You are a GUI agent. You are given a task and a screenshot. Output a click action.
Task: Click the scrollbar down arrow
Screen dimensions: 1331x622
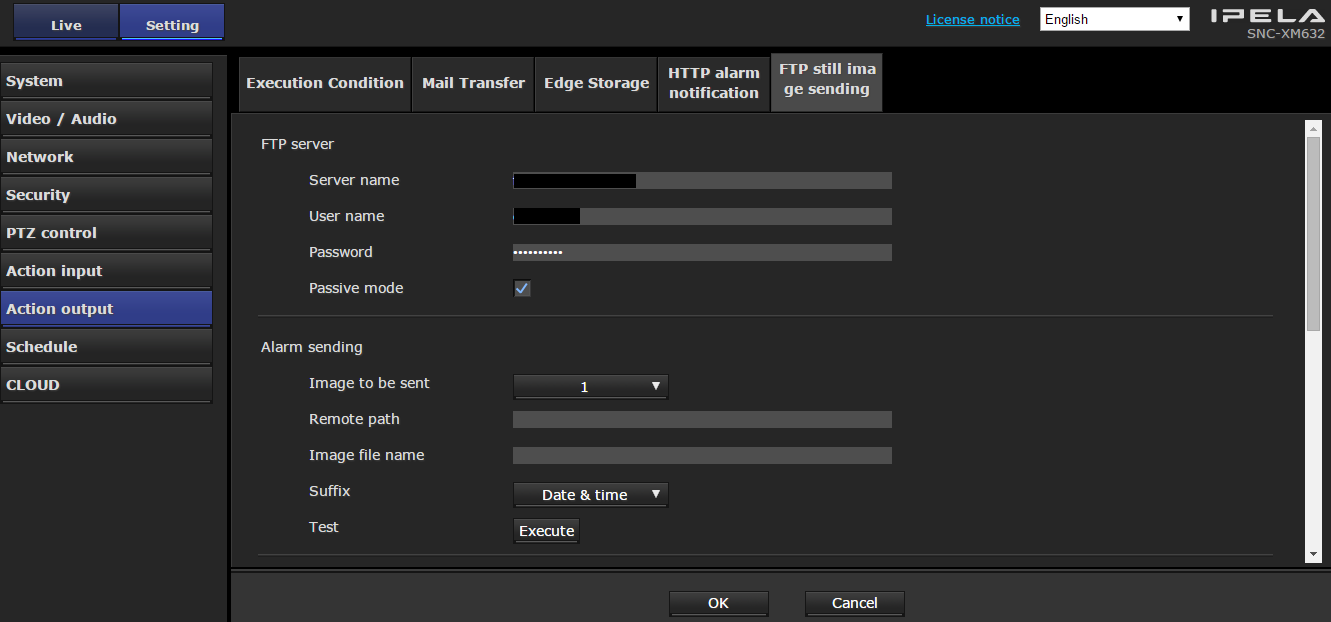pos(1314,554)
